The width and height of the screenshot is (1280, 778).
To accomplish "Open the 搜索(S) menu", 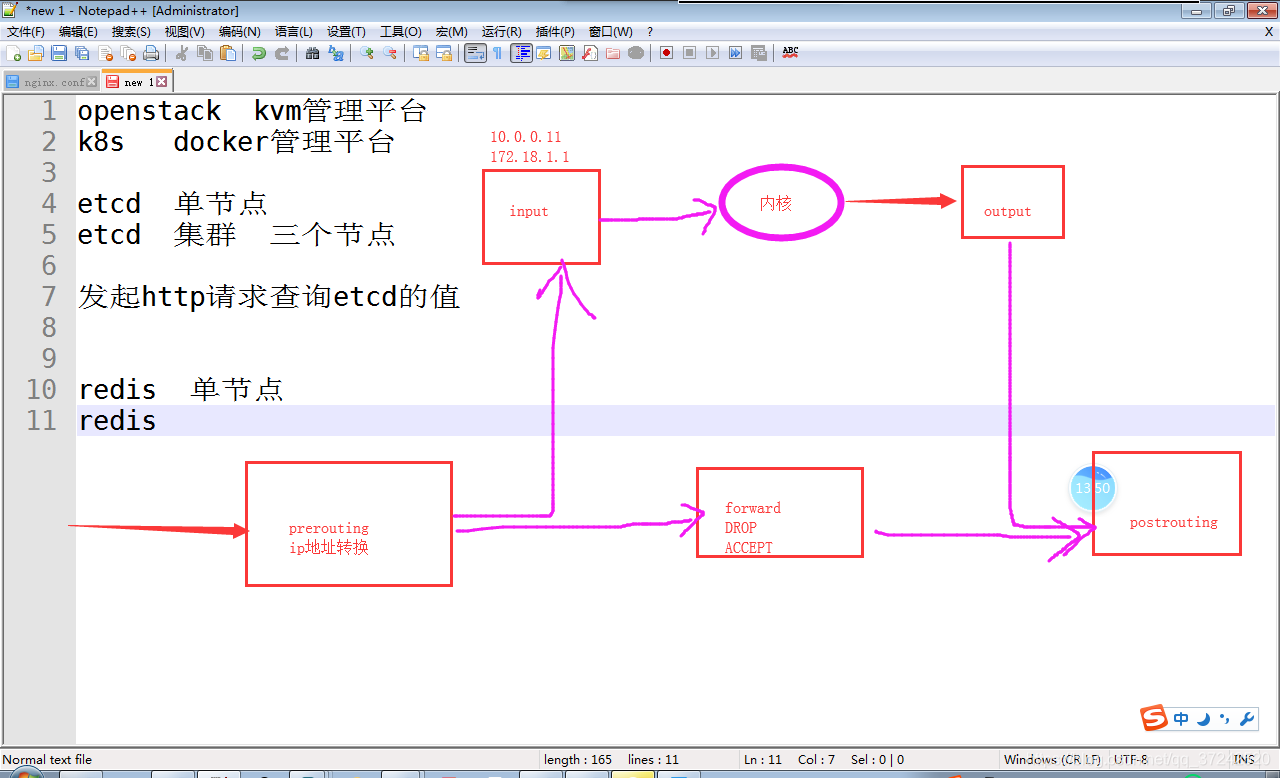I will point(131,32).
